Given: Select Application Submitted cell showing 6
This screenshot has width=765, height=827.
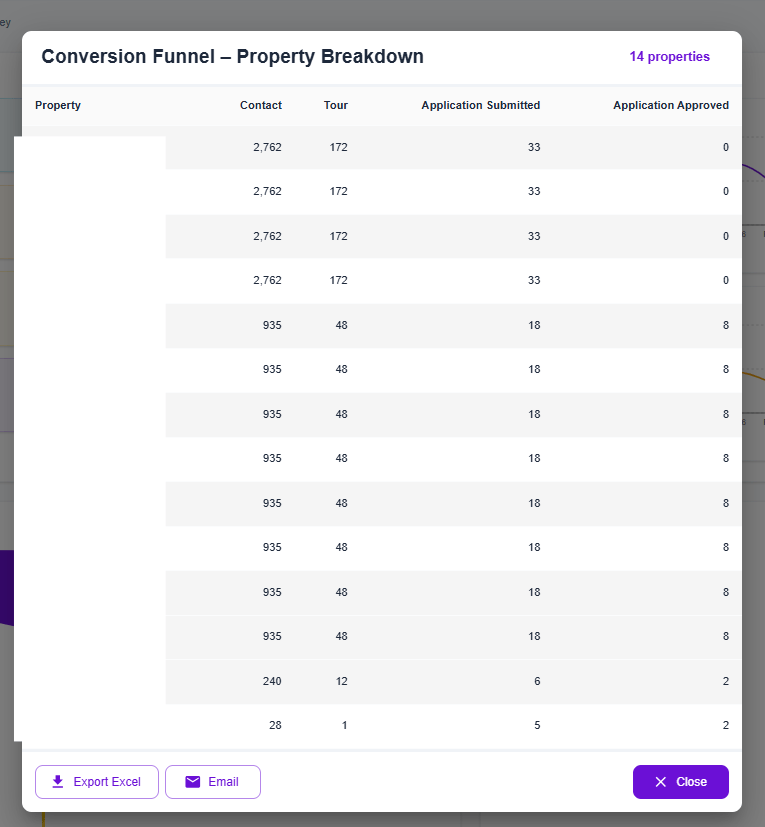Looking at the screenshot, I should tap(537, 681).
